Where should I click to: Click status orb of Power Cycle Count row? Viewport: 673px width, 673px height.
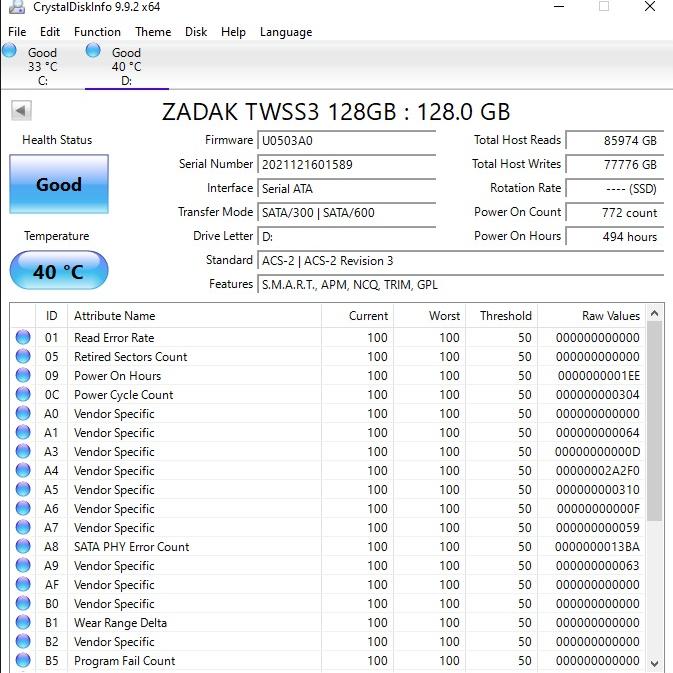(x=23, y=394)
